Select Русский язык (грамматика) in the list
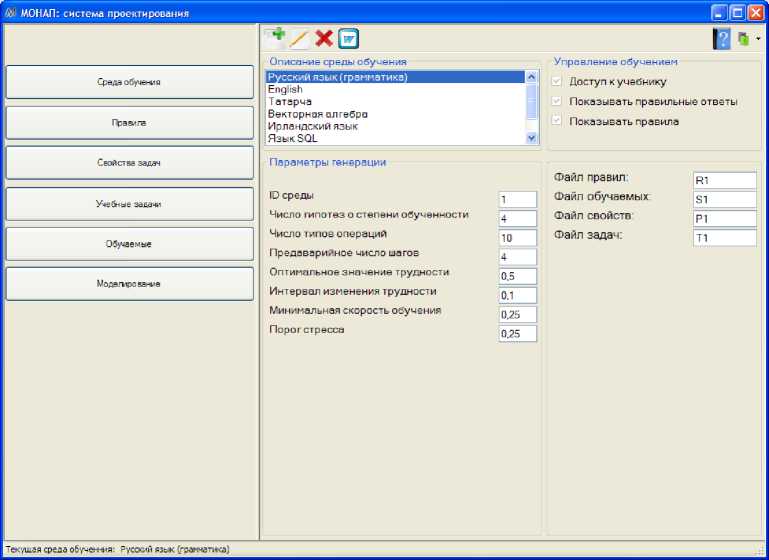 [395, 77]
